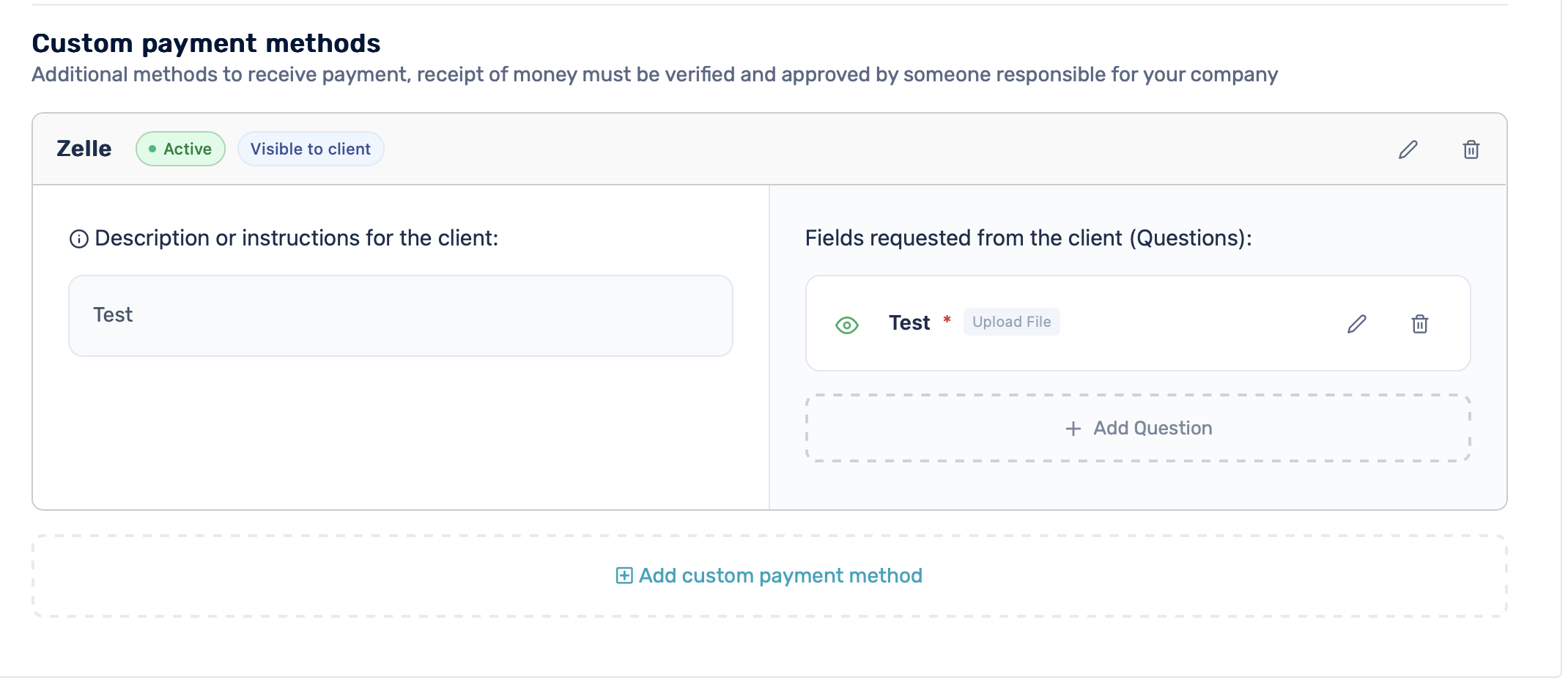
Task: Click the plus-square icon for custom payment method
Action: point(624,576)
